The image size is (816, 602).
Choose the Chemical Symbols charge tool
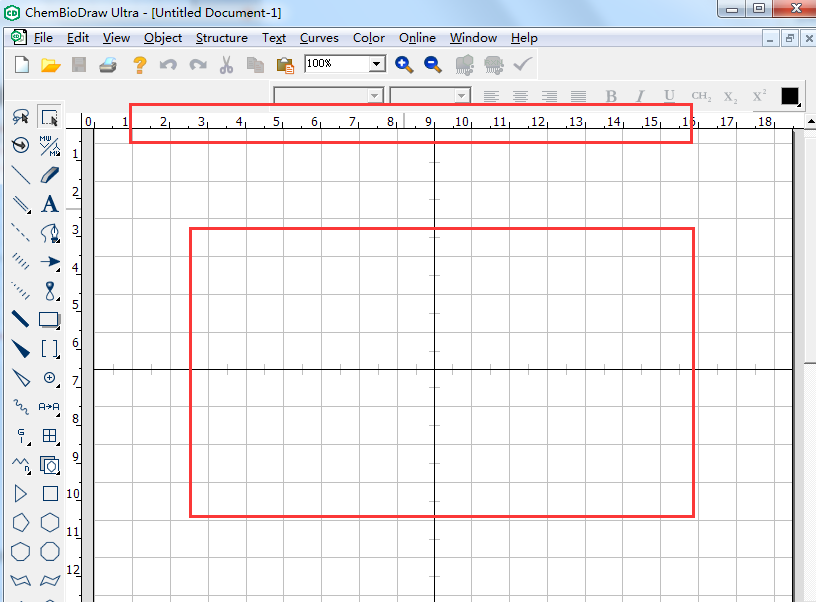coord(50,378)
